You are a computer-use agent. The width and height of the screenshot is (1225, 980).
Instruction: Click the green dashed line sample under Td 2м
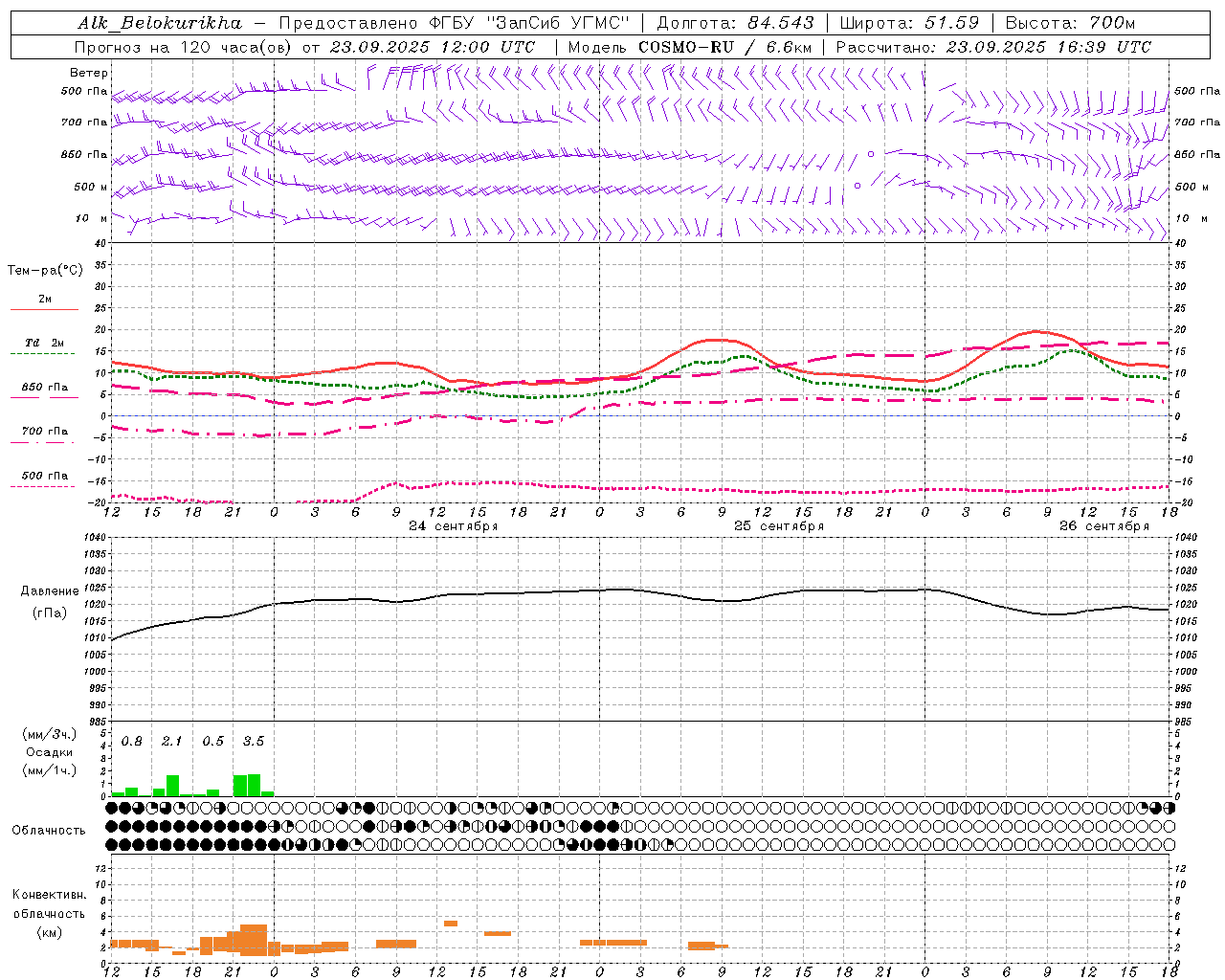tap(42, 354)
